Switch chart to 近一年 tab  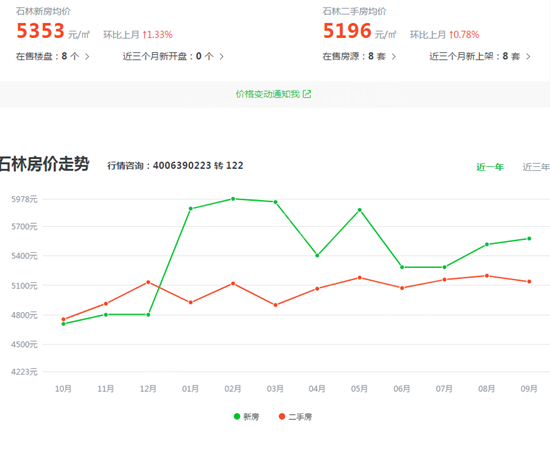490,167
